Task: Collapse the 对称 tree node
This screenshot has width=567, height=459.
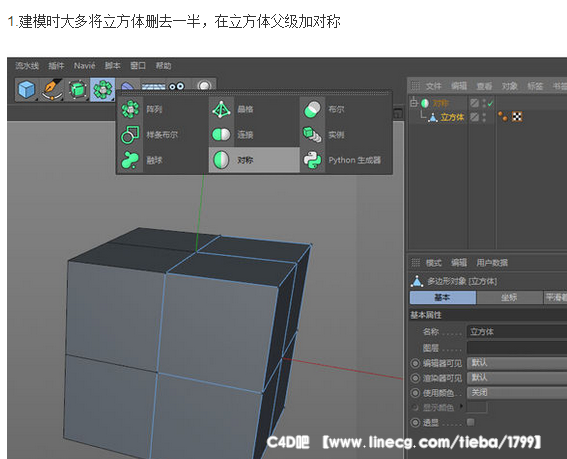Action: (413, 103)
